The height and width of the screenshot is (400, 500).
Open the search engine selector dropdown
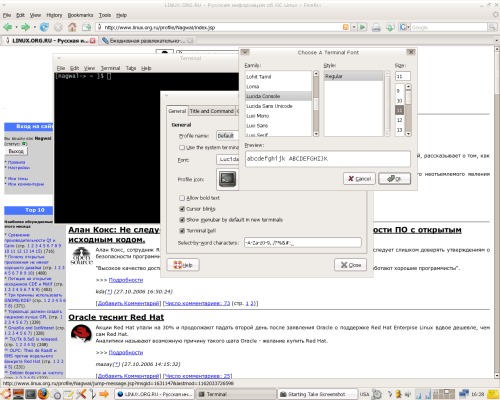point(404,27)
